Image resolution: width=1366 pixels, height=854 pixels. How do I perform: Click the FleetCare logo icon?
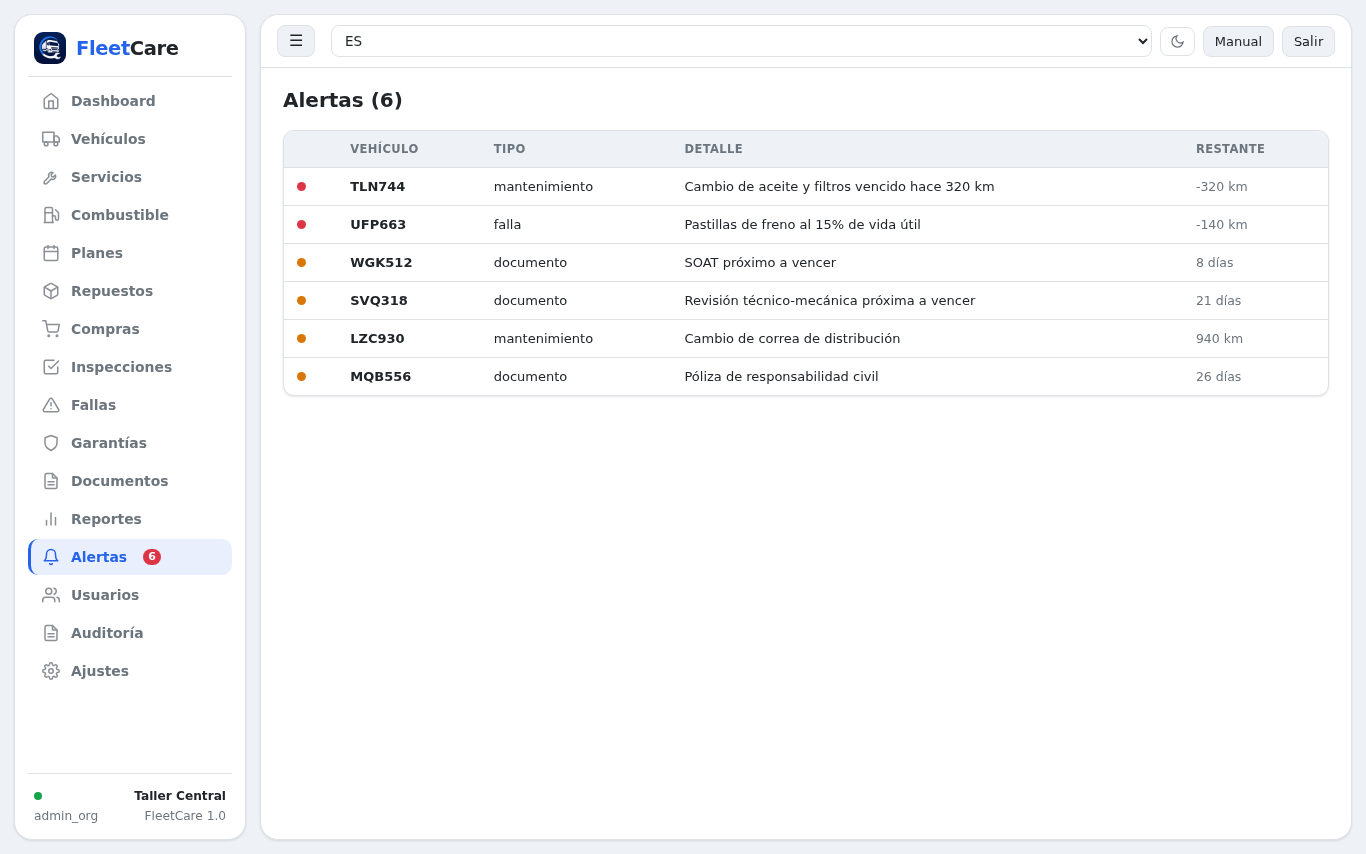(x=50, y=48)
